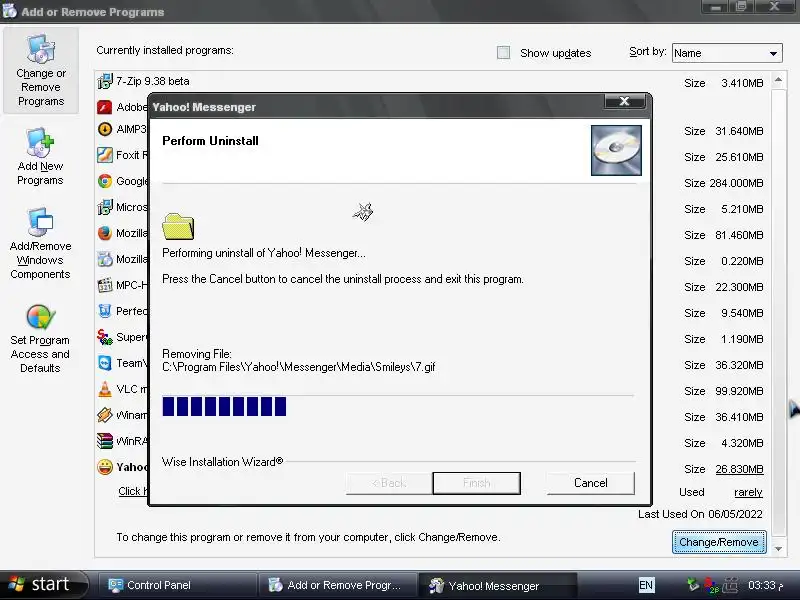This screenshot has width=800, height=600.
Task: Click the 'rarely' usage link
Action: pos(748,492)
